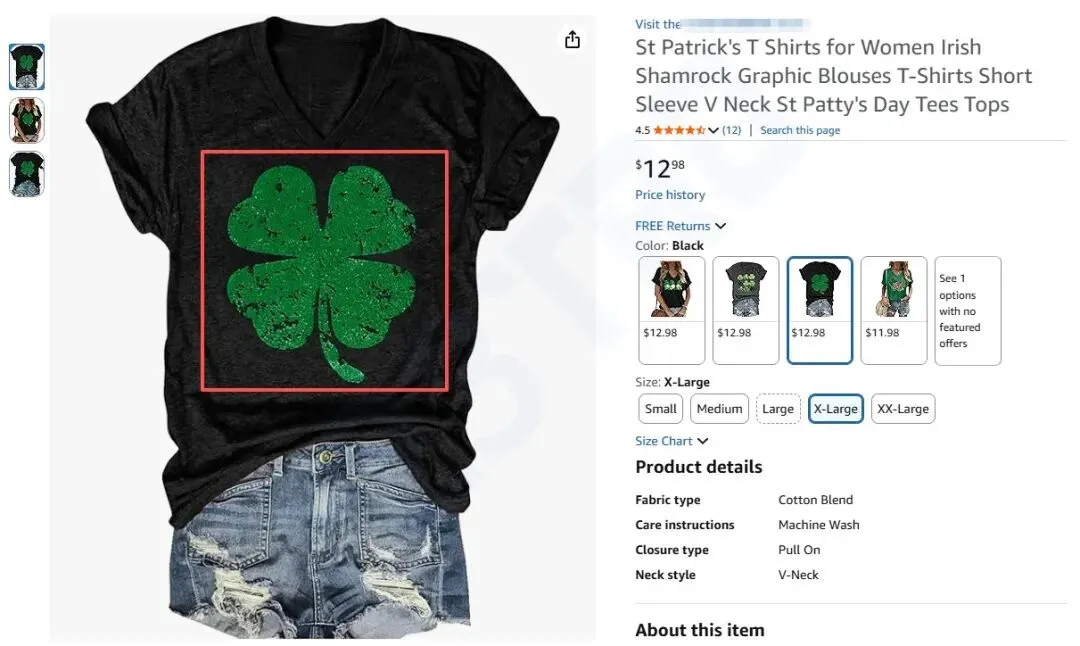The image size is (1080, 646).
Task: Select size Small
Action: coord(661,408)
